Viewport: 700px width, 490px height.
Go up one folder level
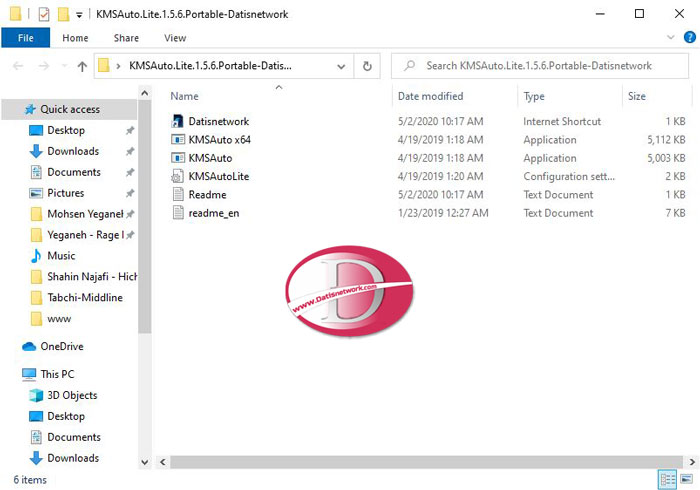82,66
